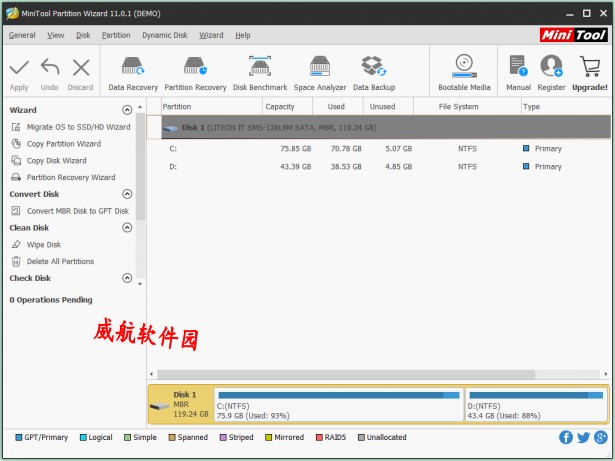Sort by Used column header
This screenshot has height=461, width=615.
click(x=338, y=107)
